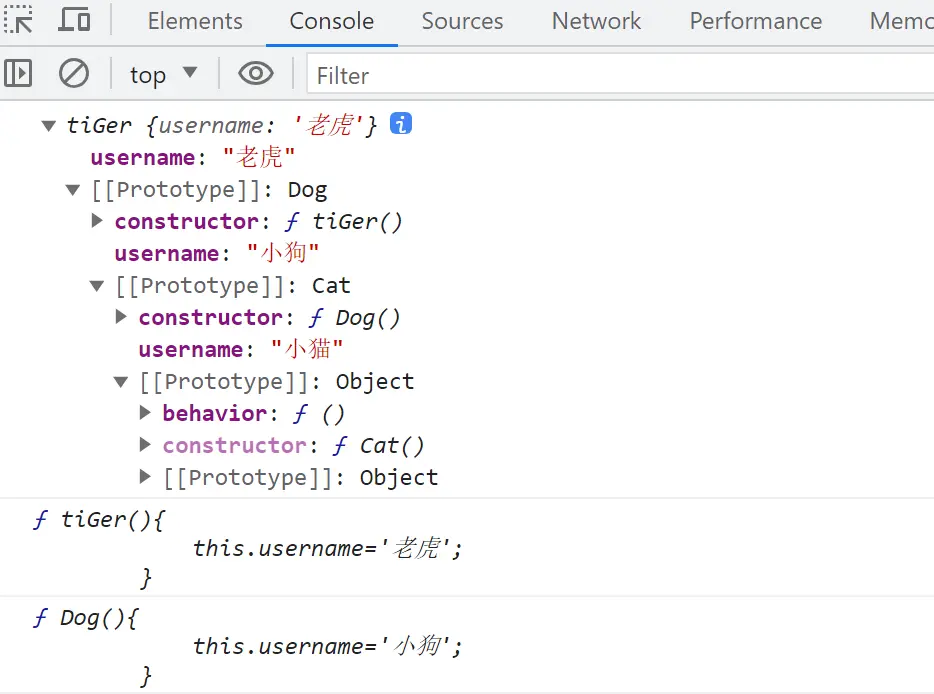The height and width of the screenshot is (694, 934).
Task: Clear the console with the ban icon
Action: [74, 74]
